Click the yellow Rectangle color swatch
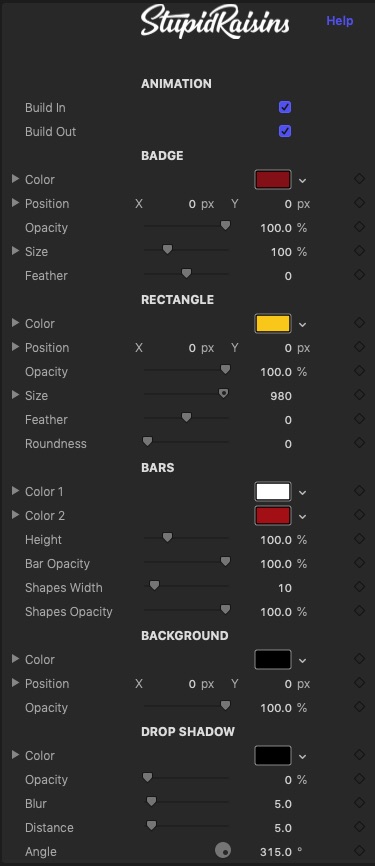The width and height of the screenshot is (375, 866). tap(273, 323)
